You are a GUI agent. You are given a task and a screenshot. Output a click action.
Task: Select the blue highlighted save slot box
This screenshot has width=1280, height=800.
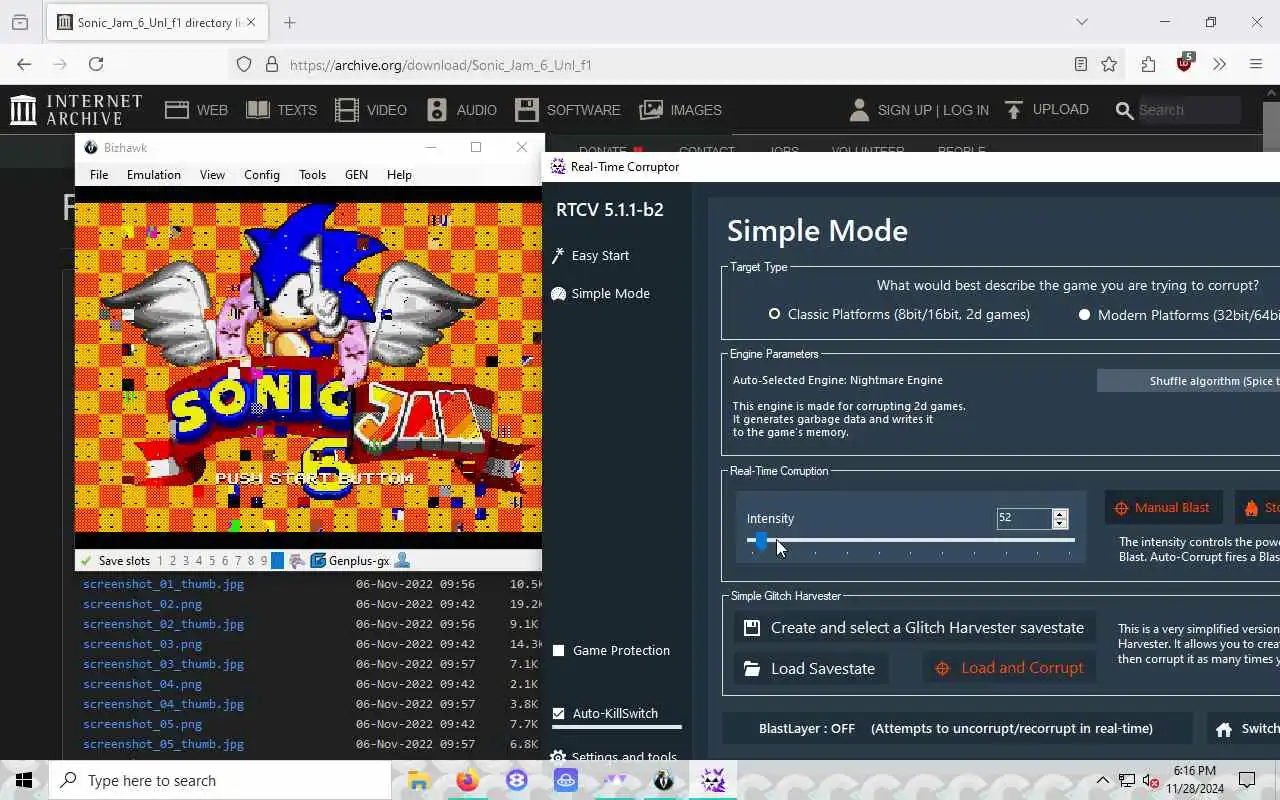(278, 561)
